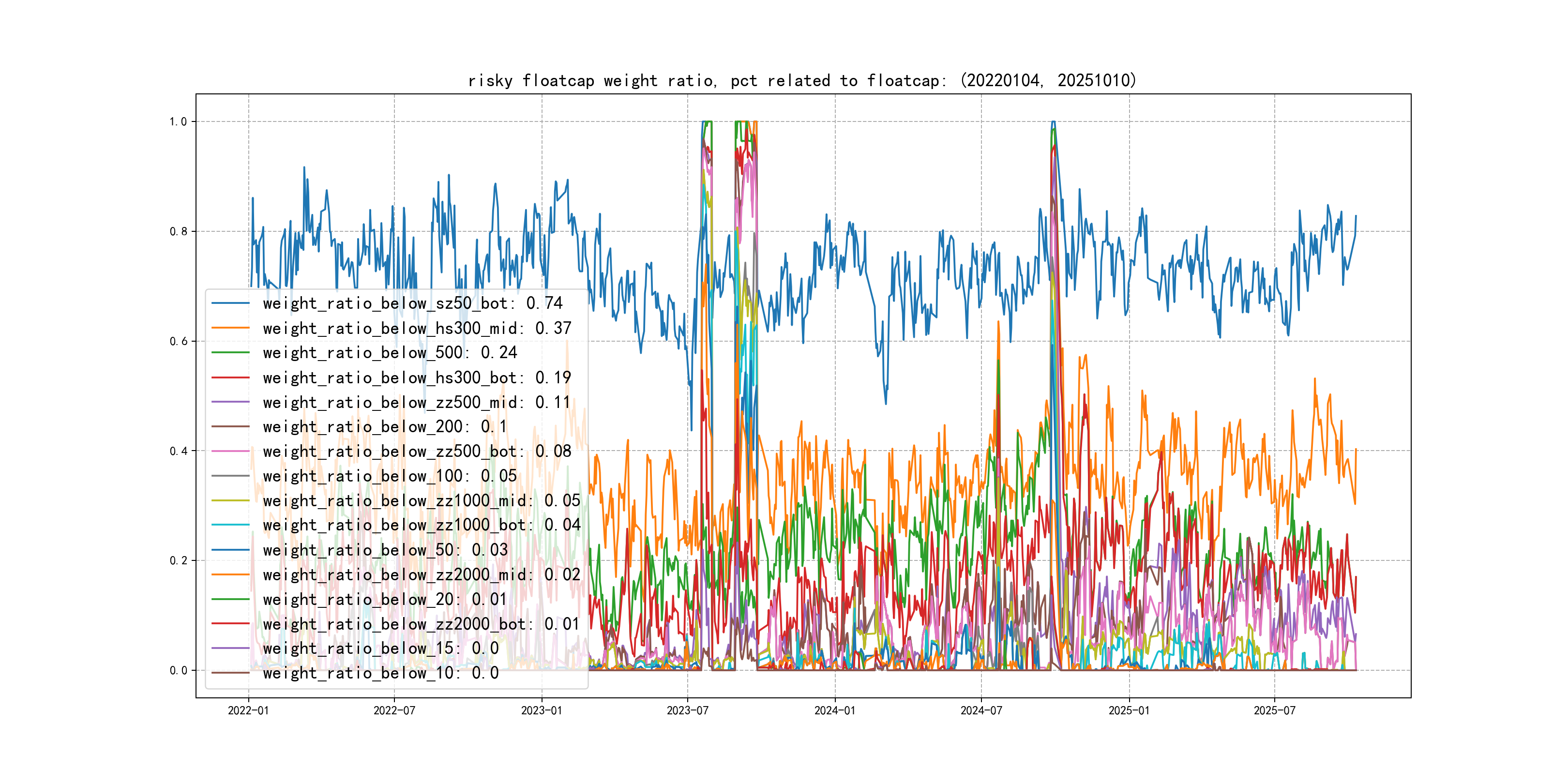Click the 2024-07 x-axis tick label

click(981, 710)
